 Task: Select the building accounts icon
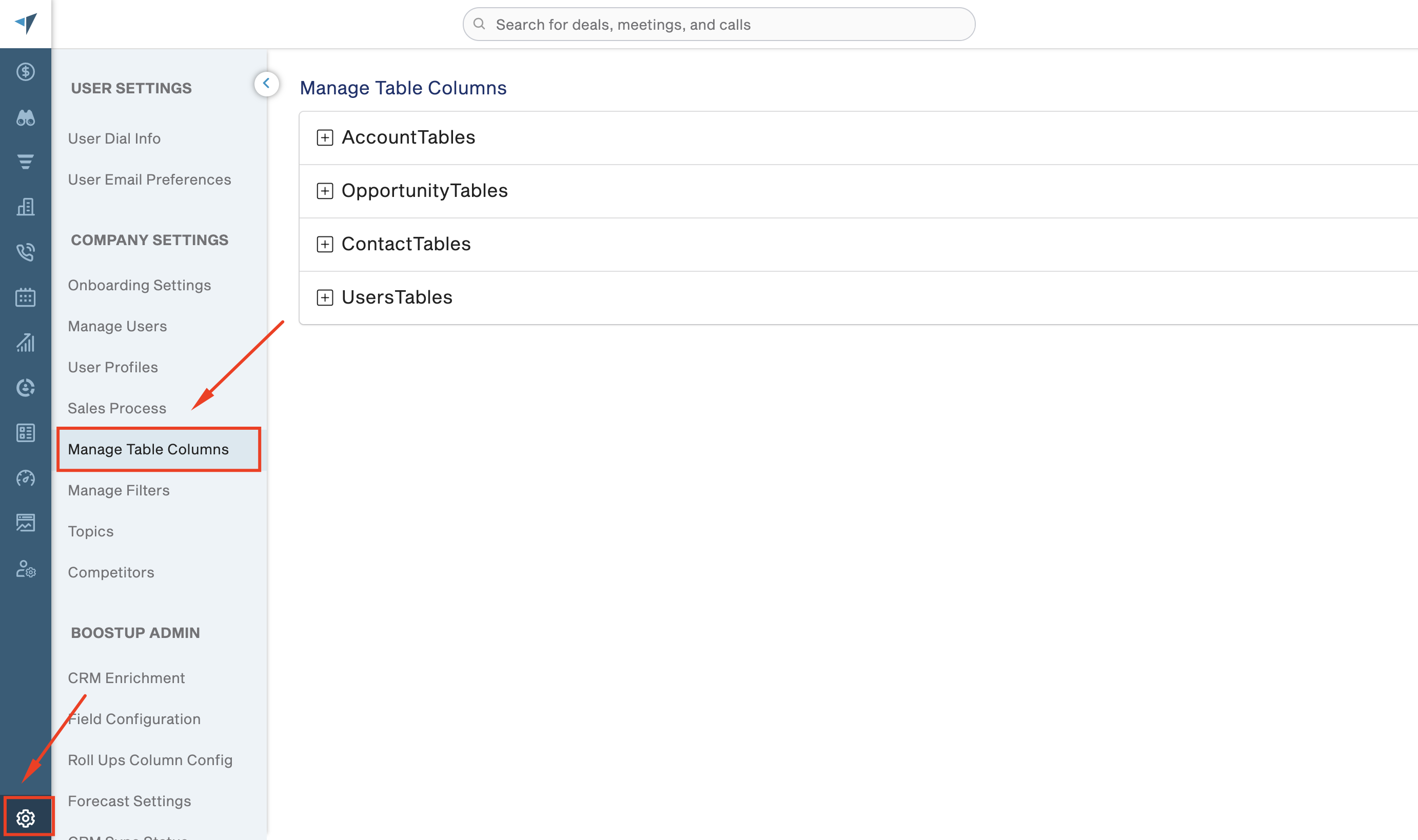coord(26,207)
